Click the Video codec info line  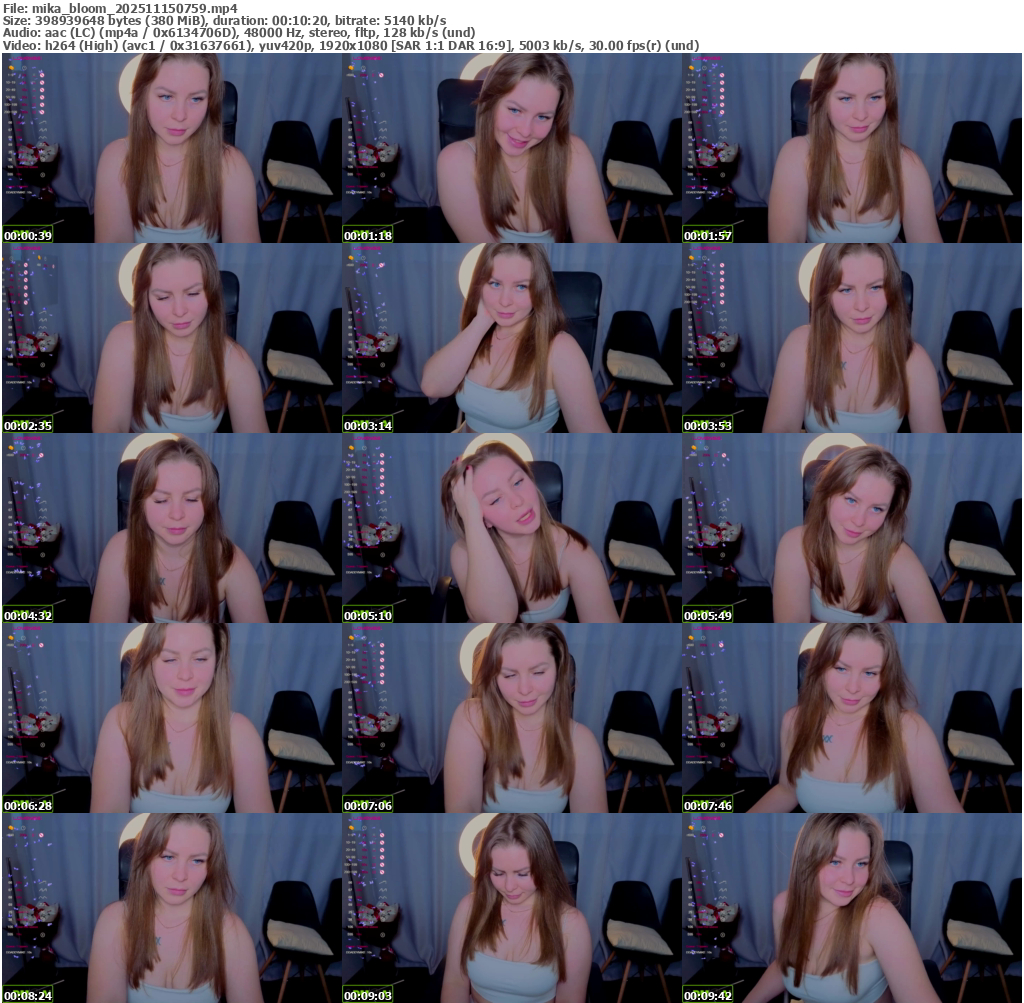(350, 45)
